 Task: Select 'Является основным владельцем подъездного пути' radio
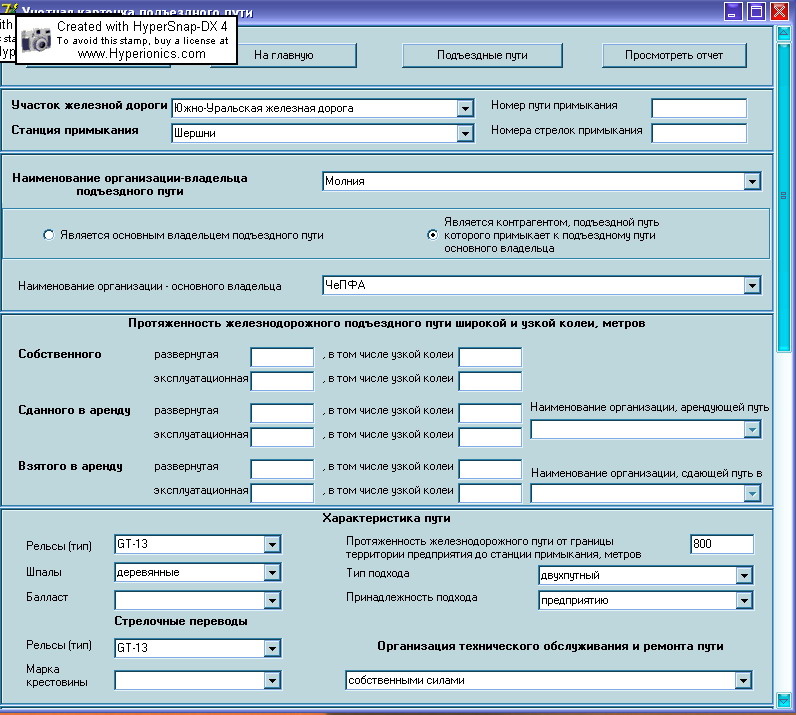pyautogui.click(x=48, y=235)
